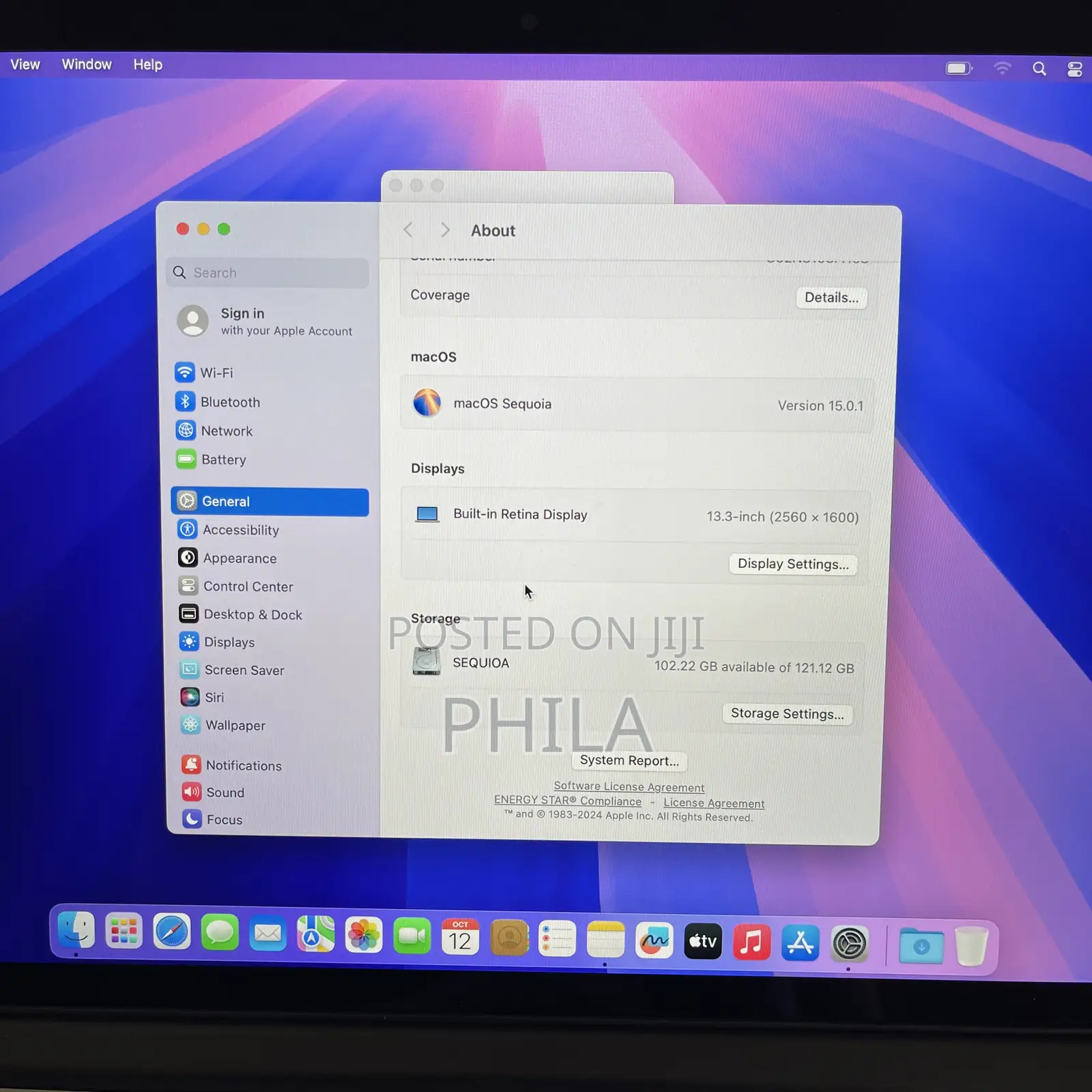Open Apple TV from the Dock
The image size is (1092, 1092).
[x=703, y=942]
